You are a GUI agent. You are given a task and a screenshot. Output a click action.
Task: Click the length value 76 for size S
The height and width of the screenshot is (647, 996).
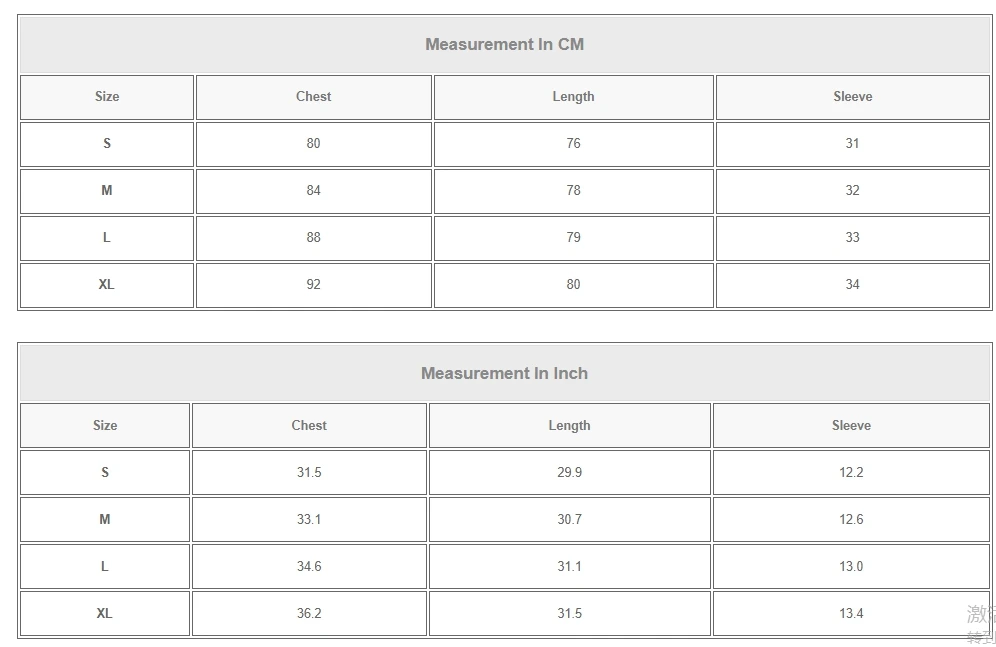(573, 143)
